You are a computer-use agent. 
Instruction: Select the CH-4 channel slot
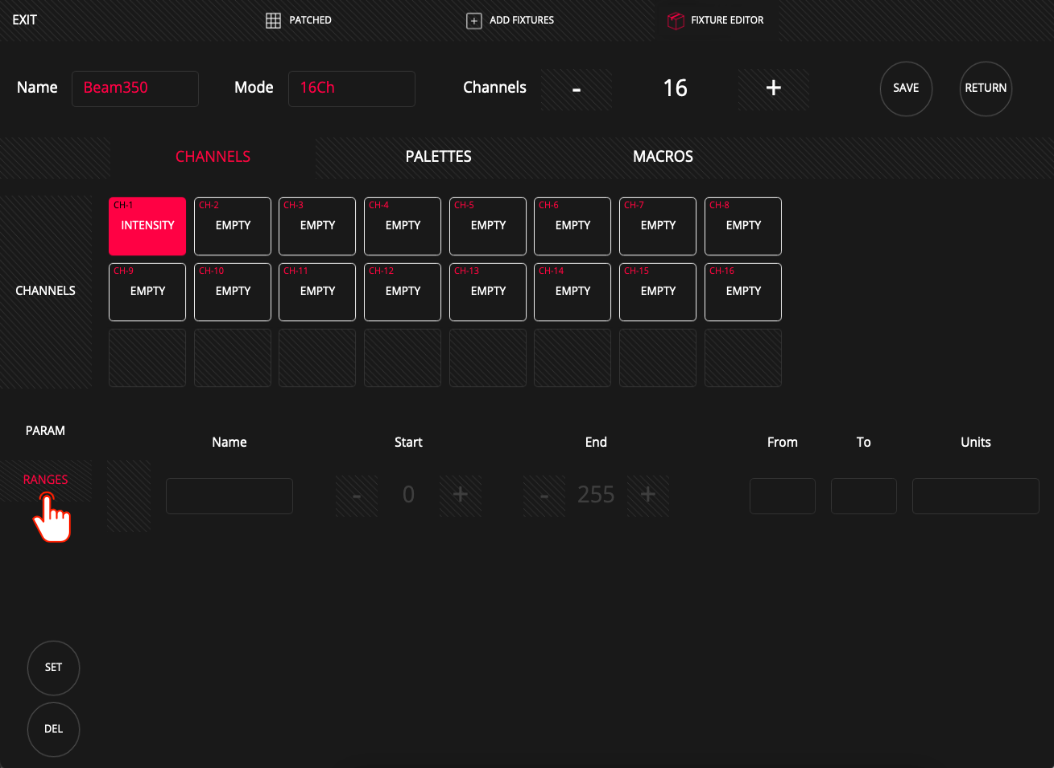403,226
